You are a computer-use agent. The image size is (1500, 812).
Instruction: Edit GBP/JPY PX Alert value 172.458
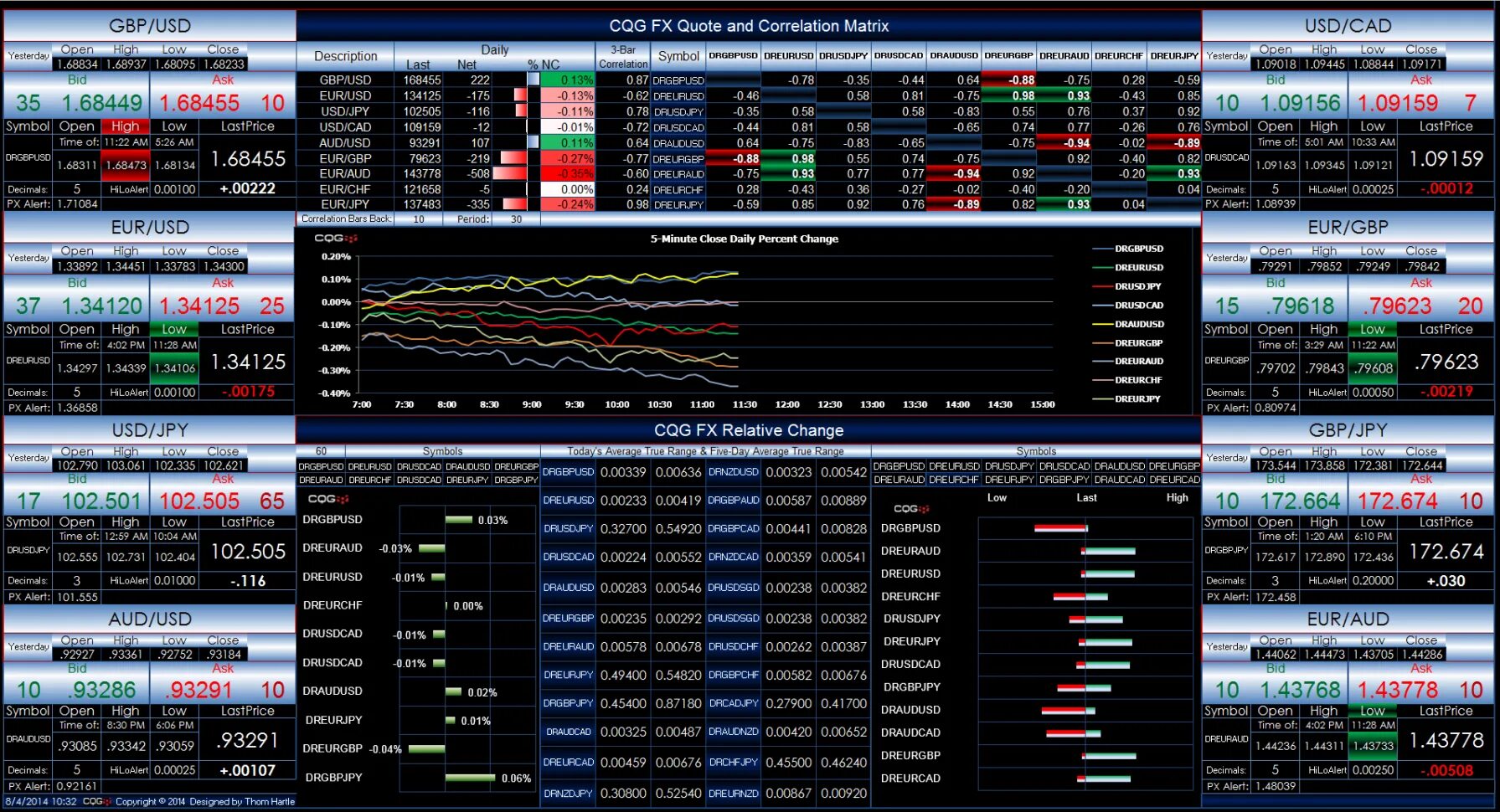pos(1276,597)
